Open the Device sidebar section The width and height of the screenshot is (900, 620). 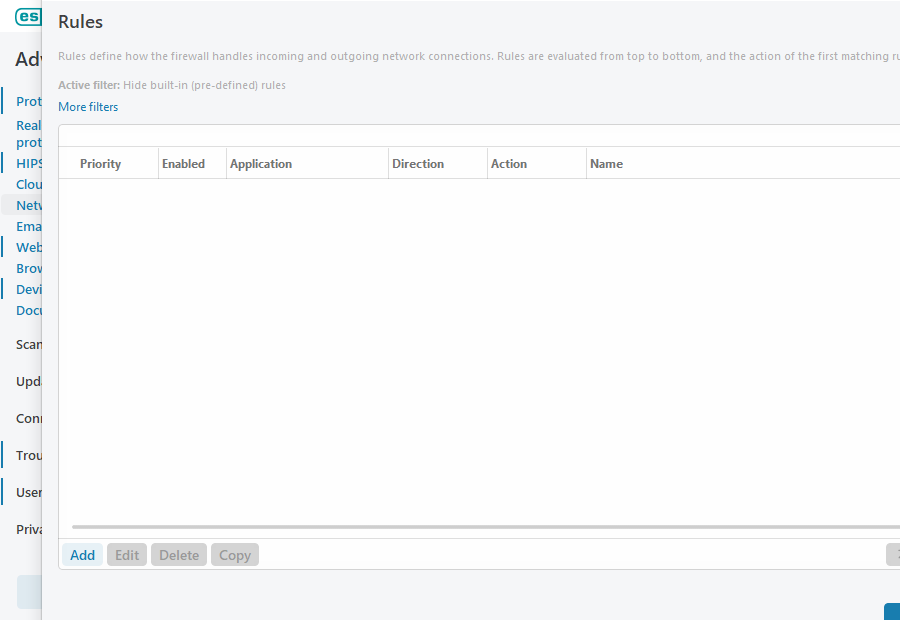click(x=29, y=289)
